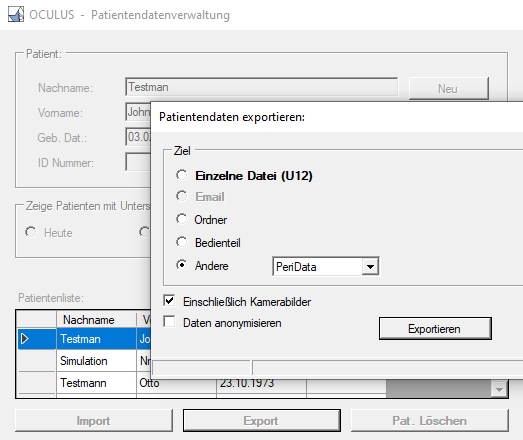Click the Nachname input field containing Testman
523x440 pixels.
click(x=262, y=87)
